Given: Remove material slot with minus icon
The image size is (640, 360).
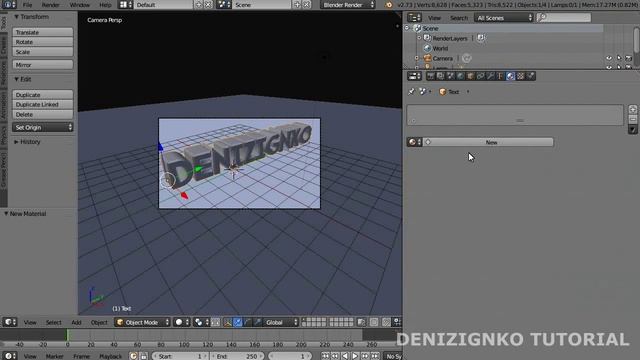Looking at the screenshot, I should pos(633,119).
